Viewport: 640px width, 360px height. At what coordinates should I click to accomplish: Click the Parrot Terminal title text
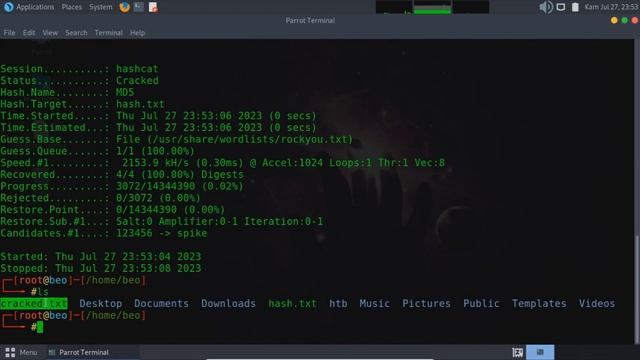(310, 20)
